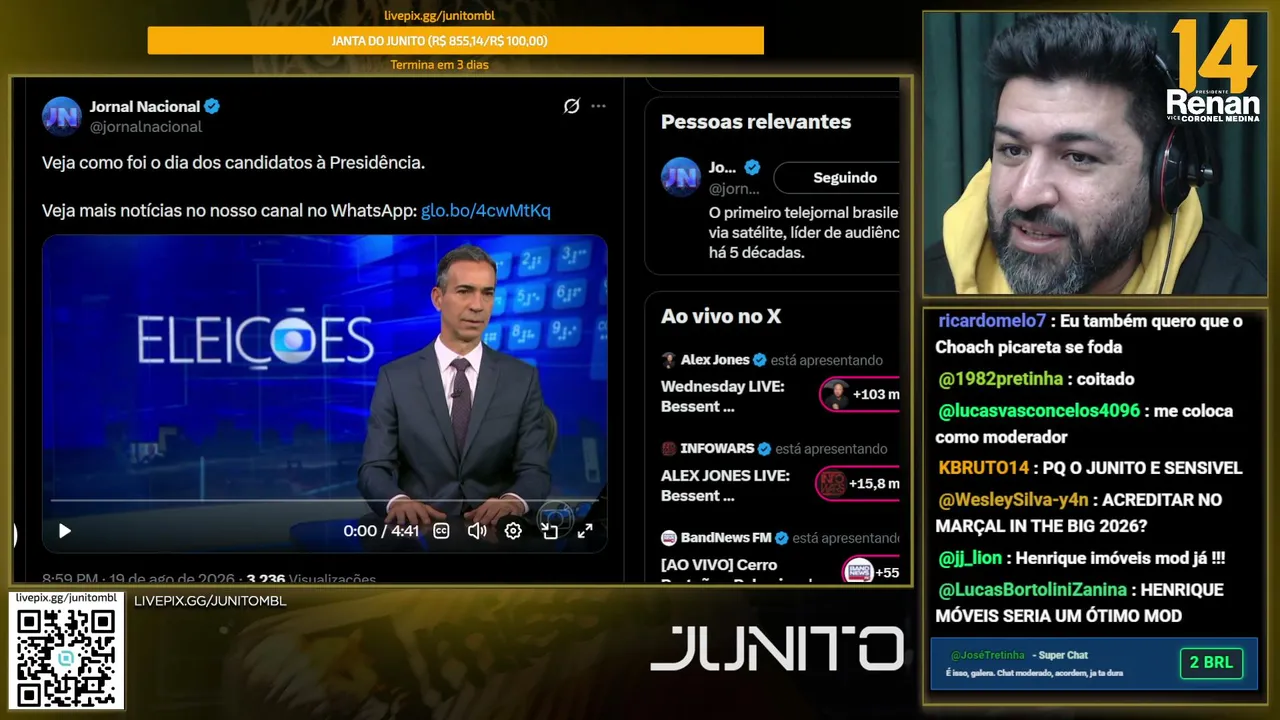
Task: Click the streamer webcam feed
Action: click(x=1094, y=153)
